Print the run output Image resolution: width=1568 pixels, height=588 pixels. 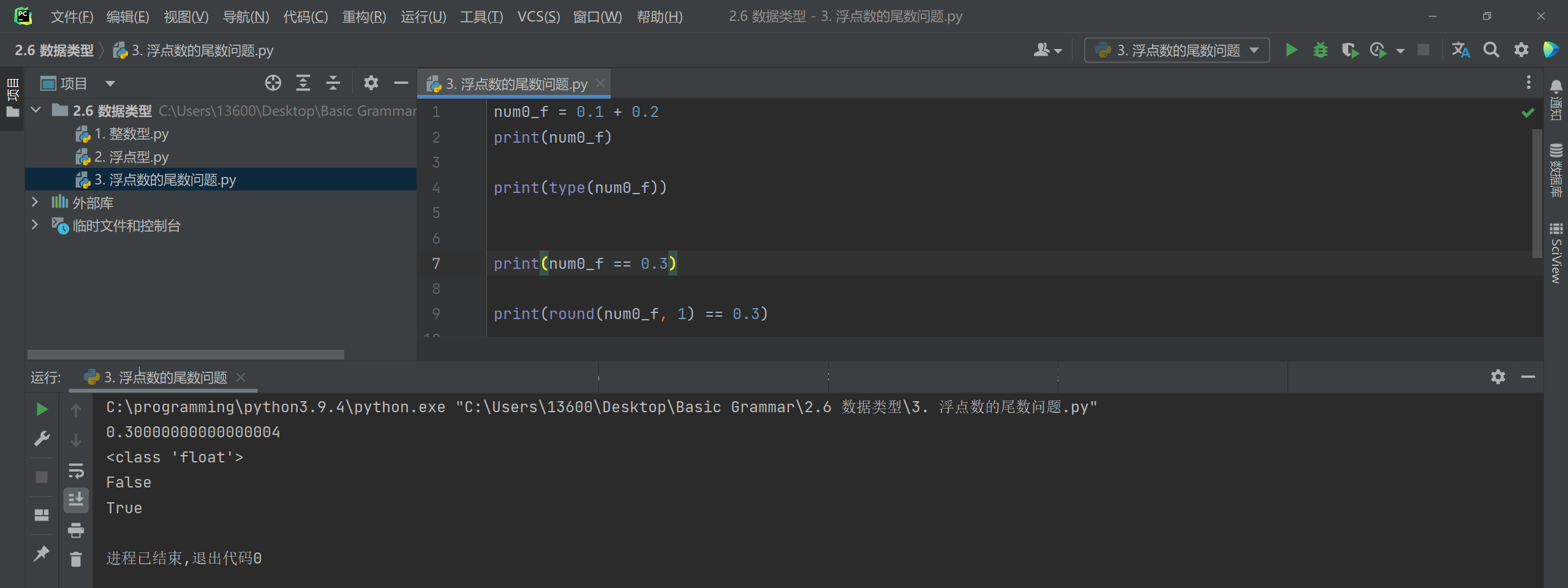tap(76, 530)
